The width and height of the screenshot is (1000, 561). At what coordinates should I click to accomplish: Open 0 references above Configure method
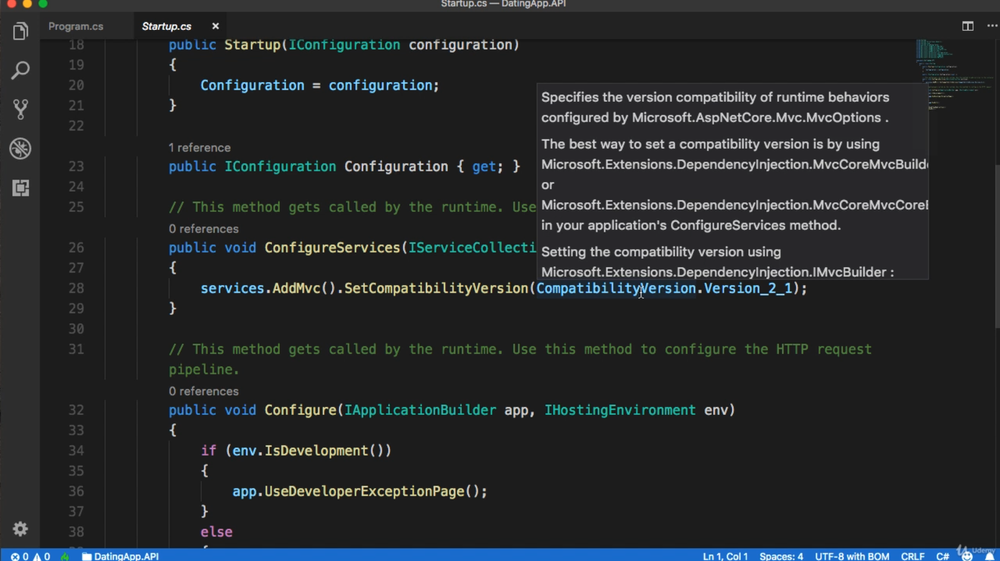[203, 391]
